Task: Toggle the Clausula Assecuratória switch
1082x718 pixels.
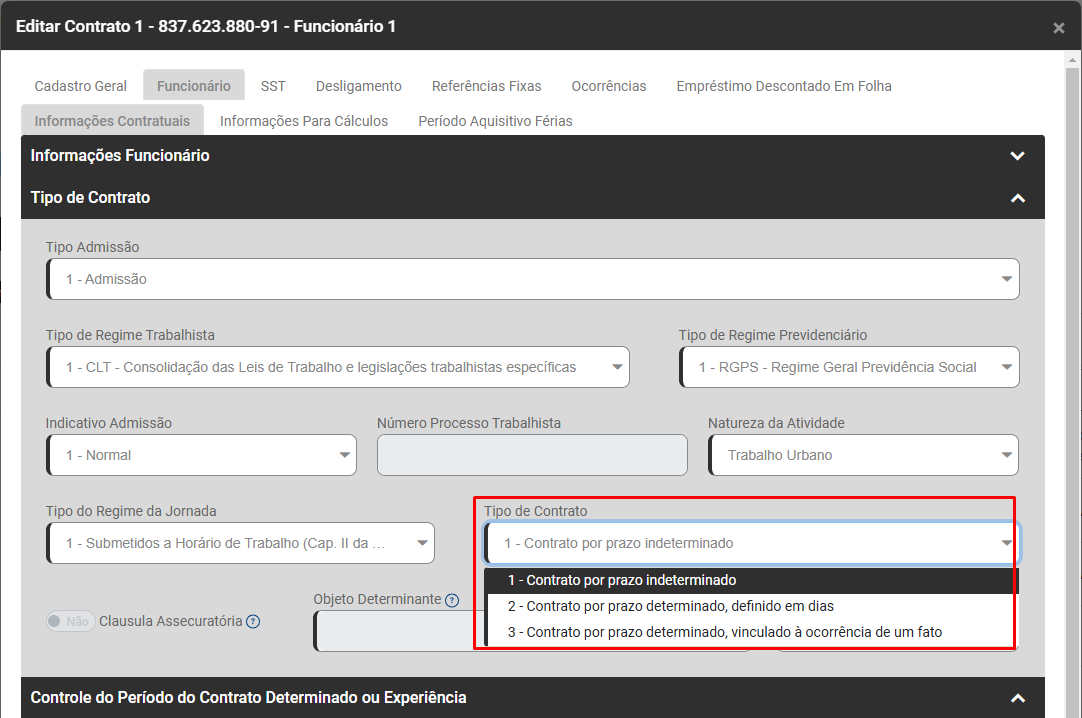Action: pyautogui.click(x=70, y=621)
